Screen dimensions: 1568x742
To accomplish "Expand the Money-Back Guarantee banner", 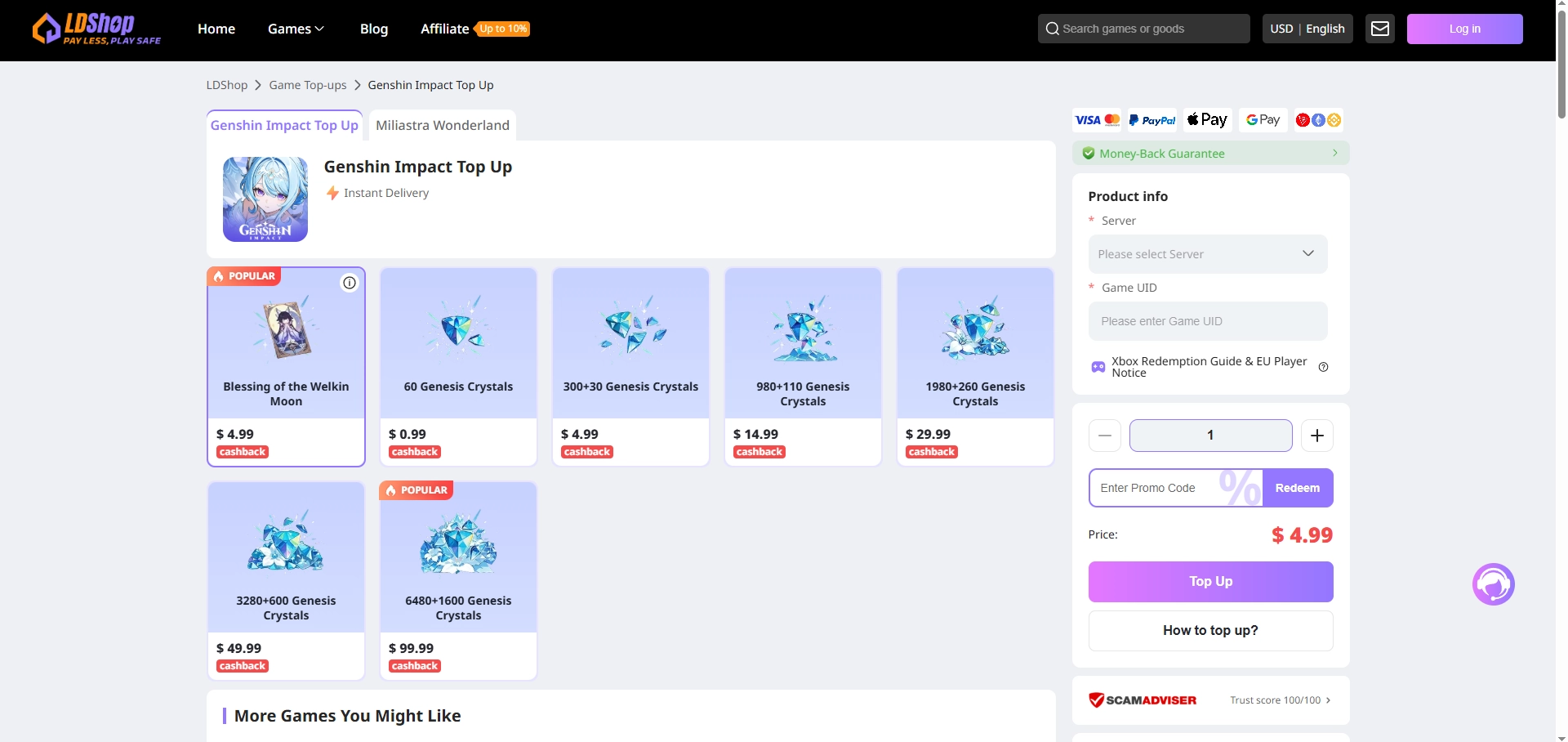I will click(1211, 154).
